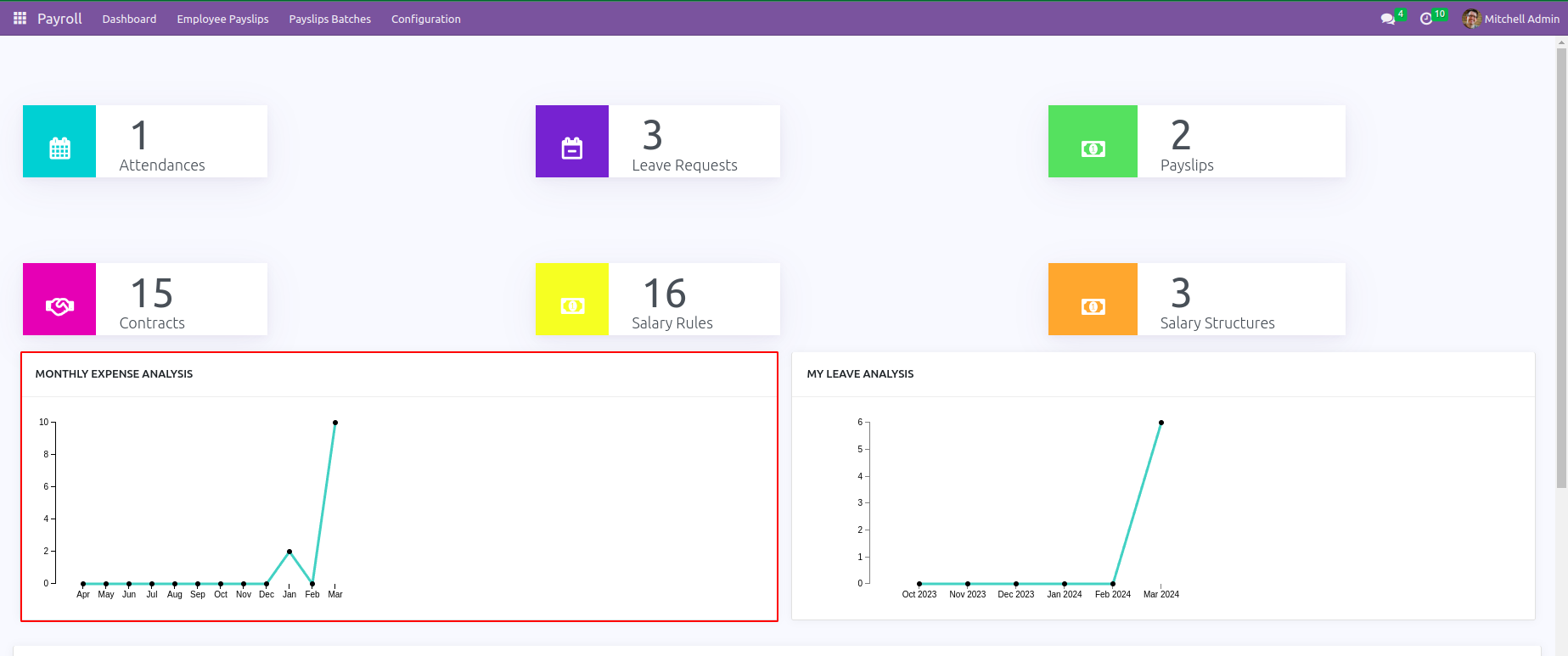Image resolution: width=1568 pixels, height=656 pixels.
Task: Open the conversations chat bubble icon
Action: click(1388, 19)
